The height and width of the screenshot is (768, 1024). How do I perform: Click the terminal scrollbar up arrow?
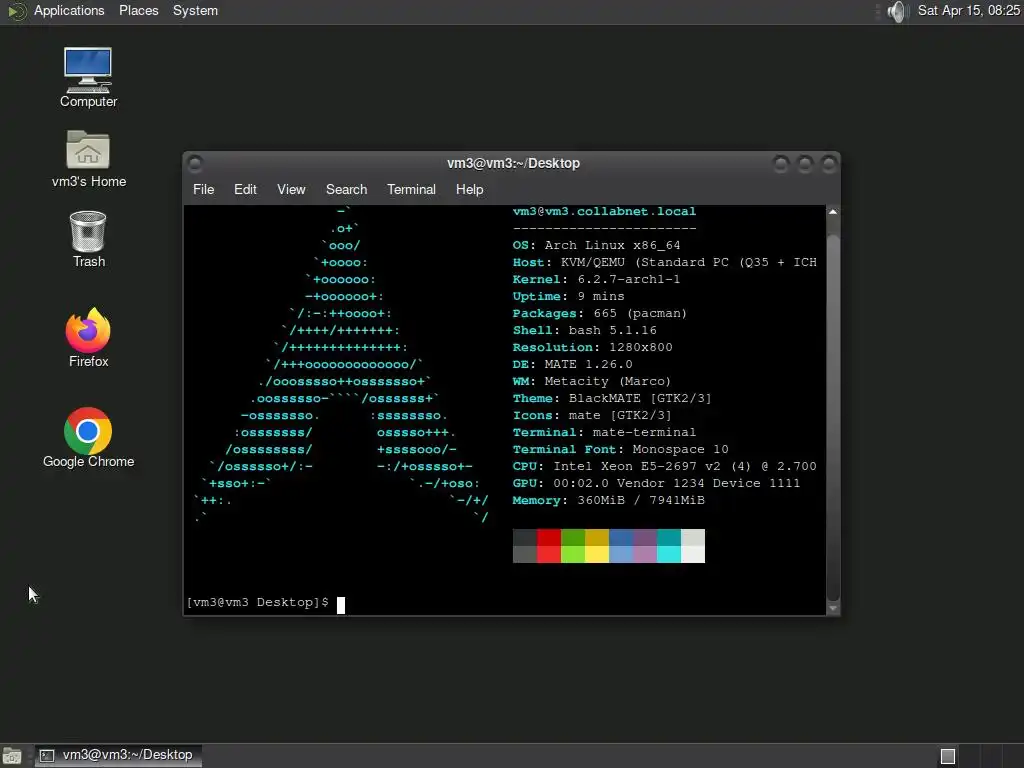pyautogui.click(x=833, y=212)
